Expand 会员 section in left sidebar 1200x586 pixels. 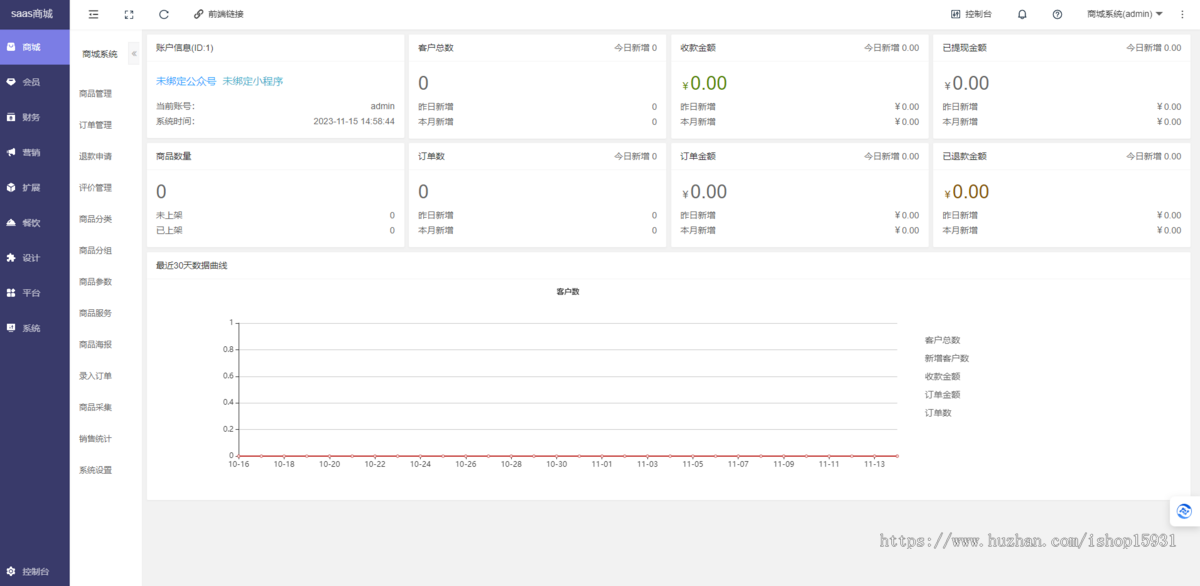(31, 82)
